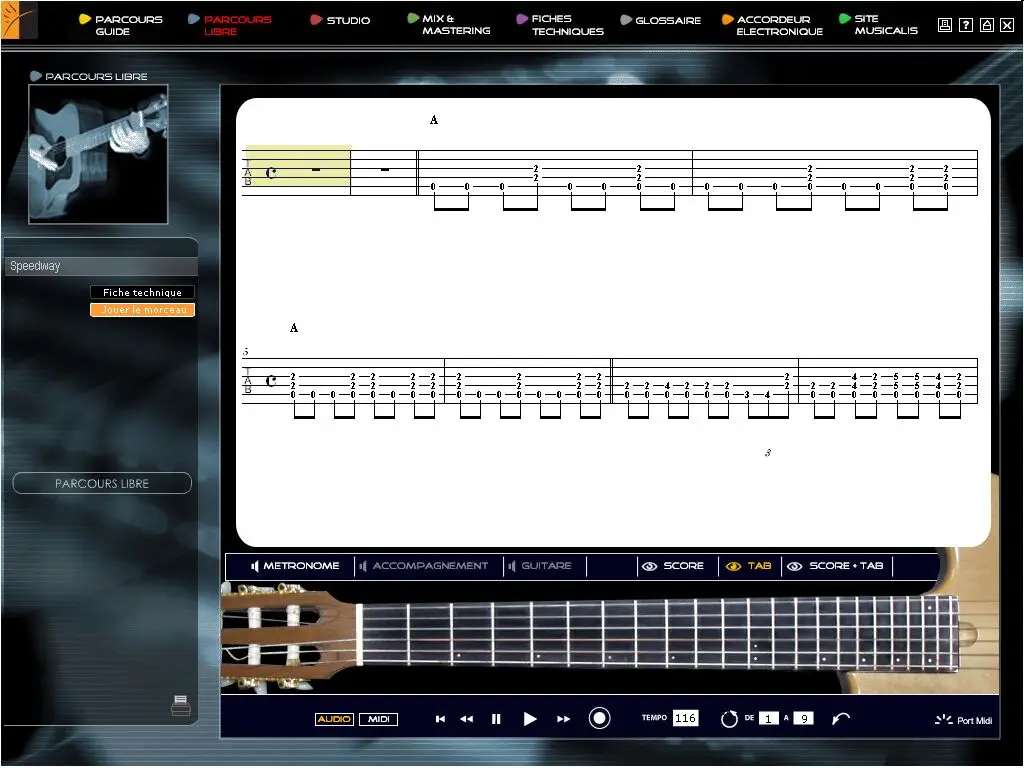Toggle the Metronome sound

pos(295,566)
